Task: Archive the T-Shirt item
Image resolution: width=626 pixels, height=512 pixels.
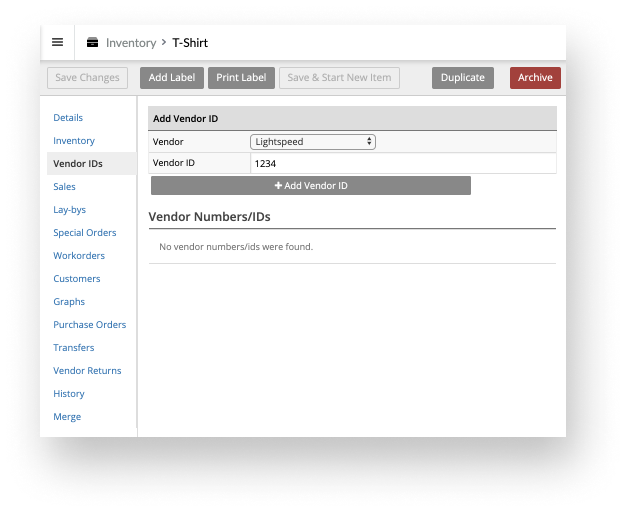Action: tap(535, 77)
